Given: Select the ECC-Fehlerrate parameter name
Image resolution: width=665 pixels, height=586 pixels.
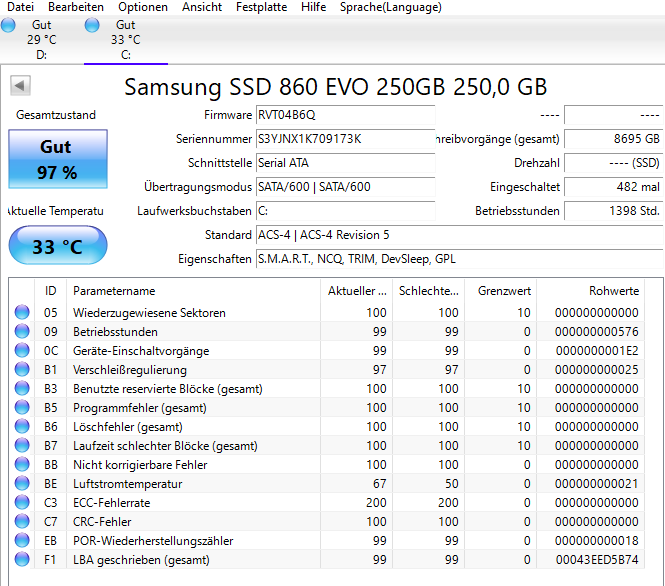Looking at the screenshot, I should pos(112,503).
